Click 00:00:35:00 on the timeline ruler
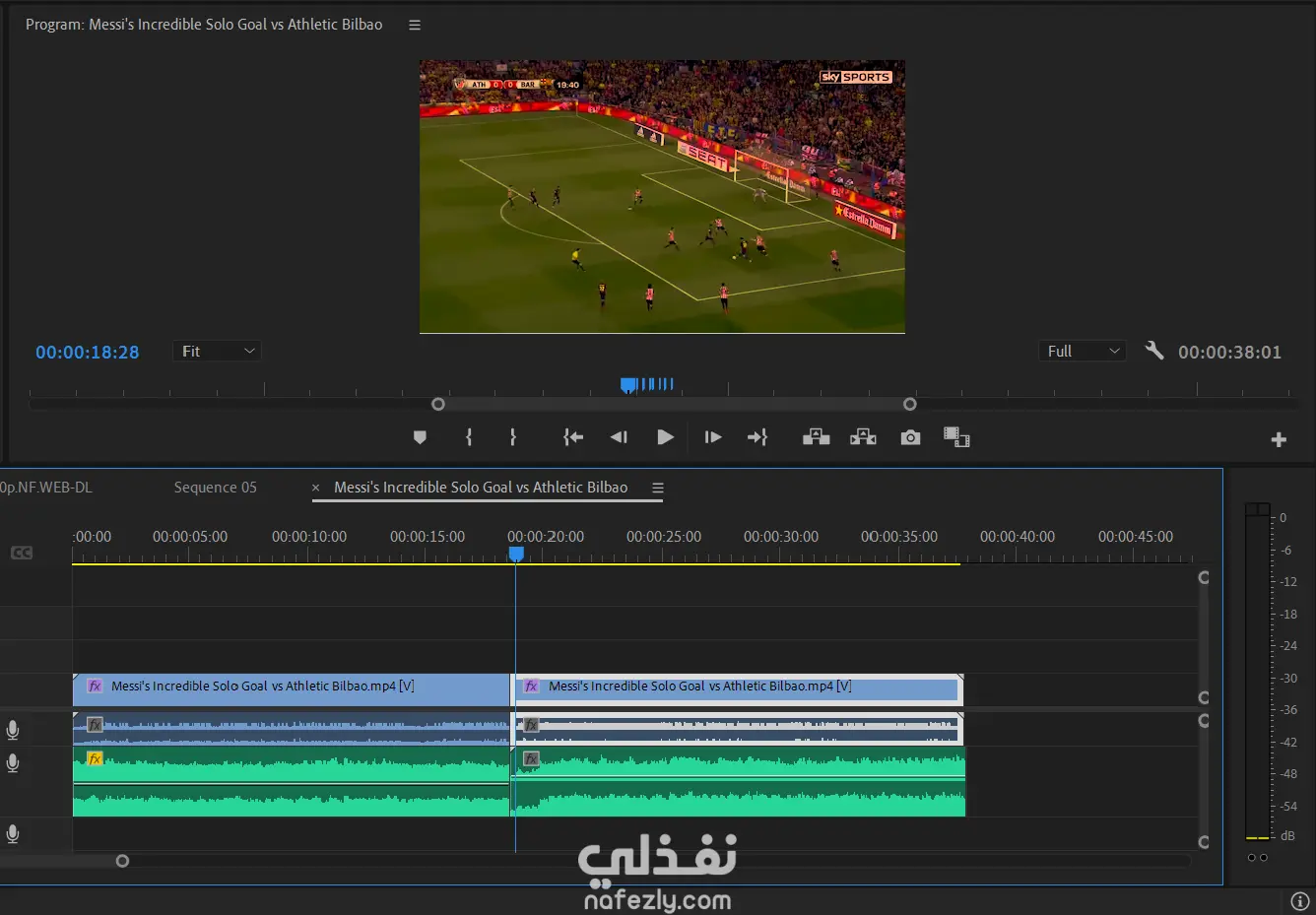The width and height of the screenshot is (1316, 915). tap(899, 537)
